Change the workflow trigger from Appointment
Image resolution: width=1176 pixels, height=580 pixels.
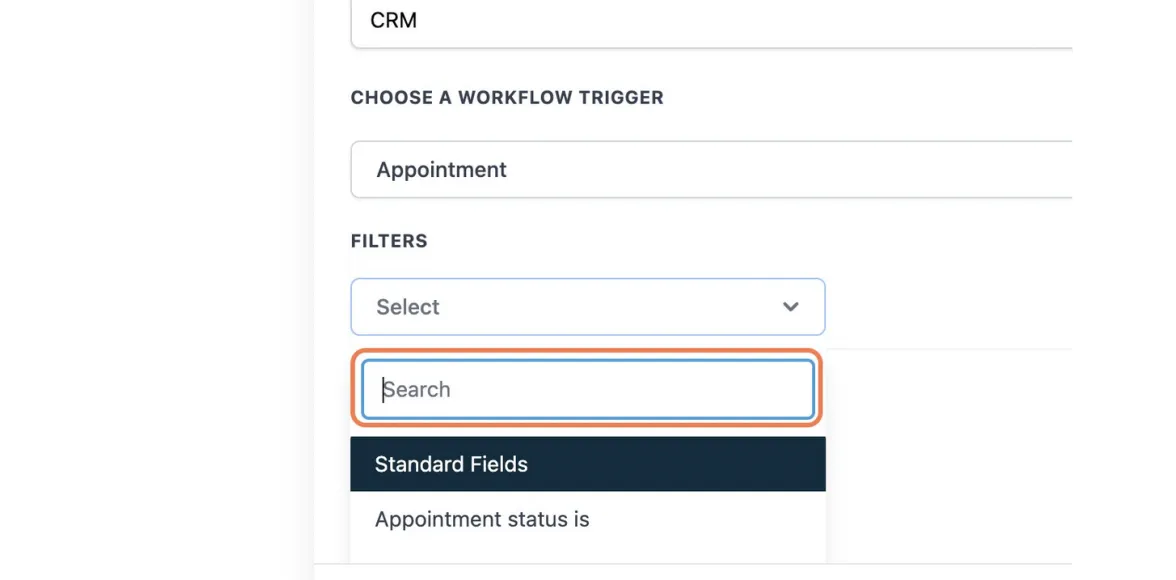pos(710,170)
